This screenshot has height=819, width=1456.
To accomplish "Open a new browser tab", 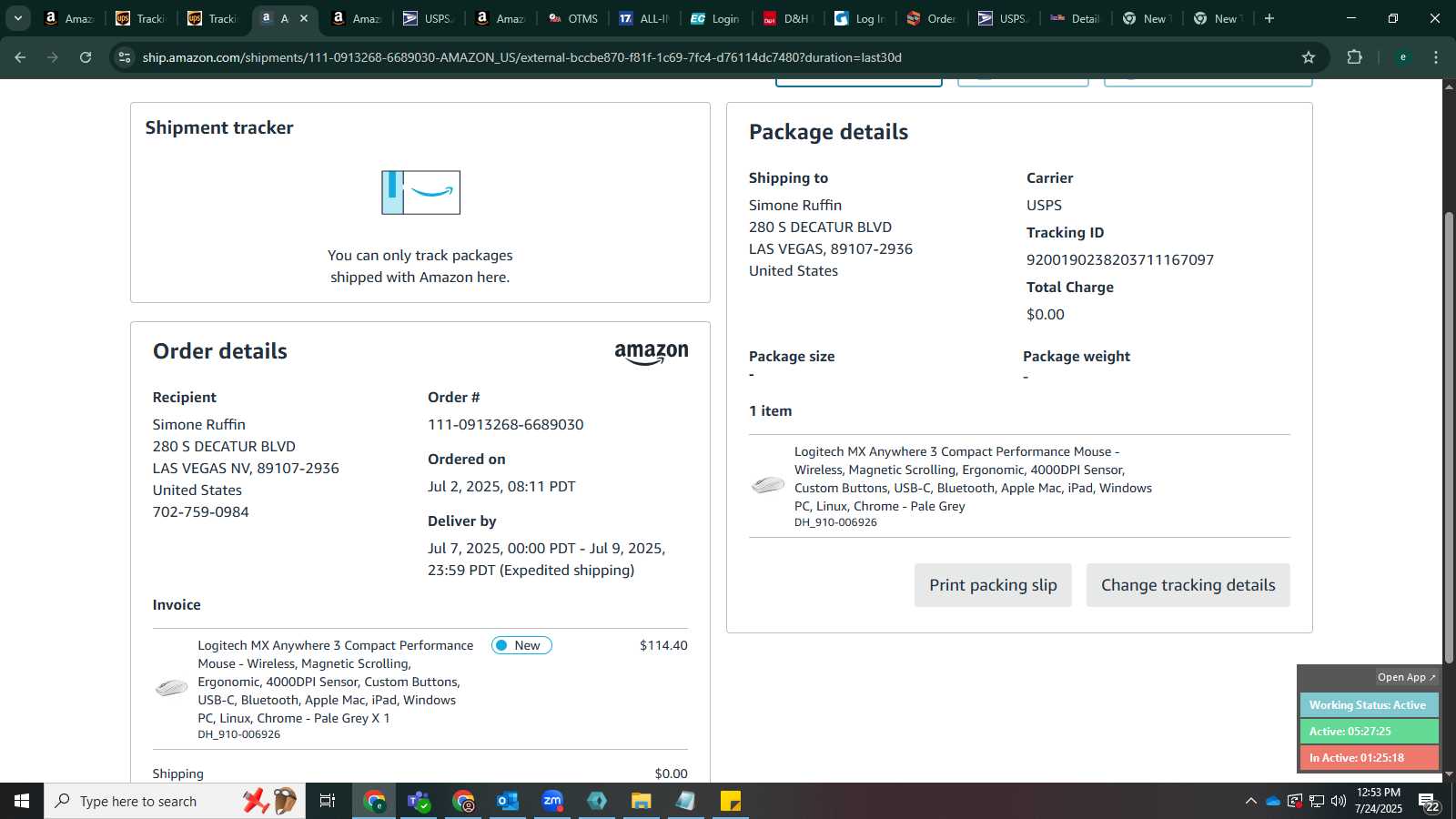I will 1269,18.
